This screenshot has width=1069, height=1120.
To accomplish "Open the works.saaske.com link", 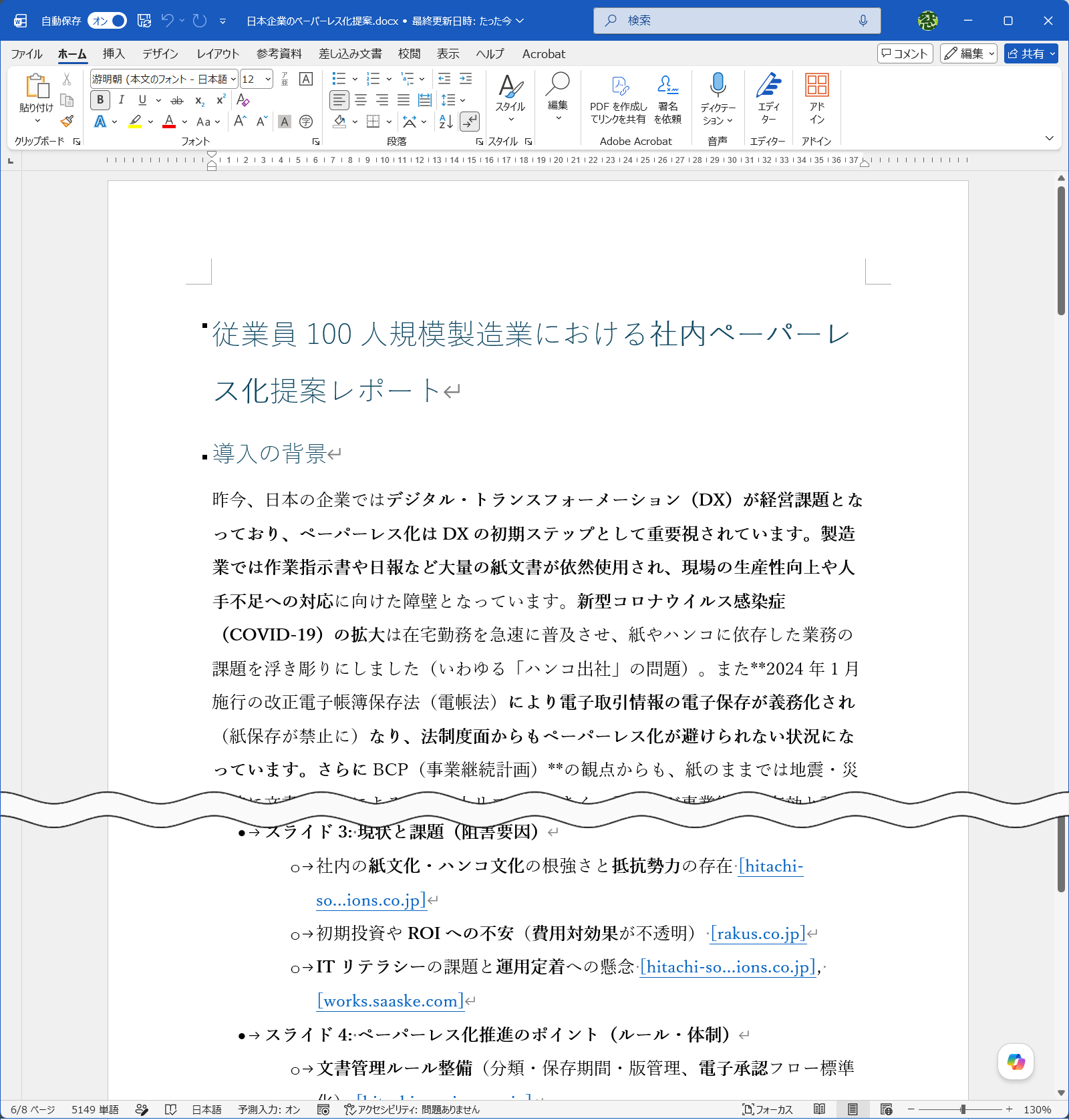I will click(390, 1001).
